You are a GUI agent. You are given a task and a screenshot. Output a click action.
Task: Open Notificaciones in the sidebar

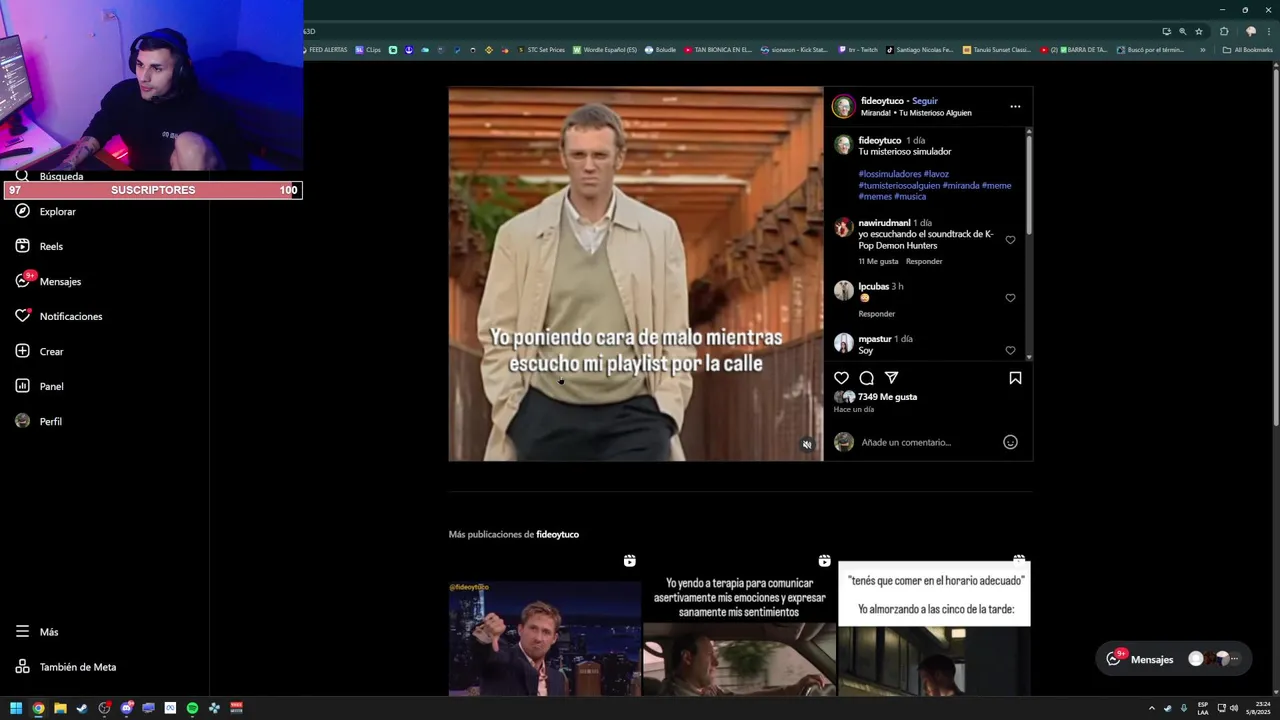click(59, 316)
